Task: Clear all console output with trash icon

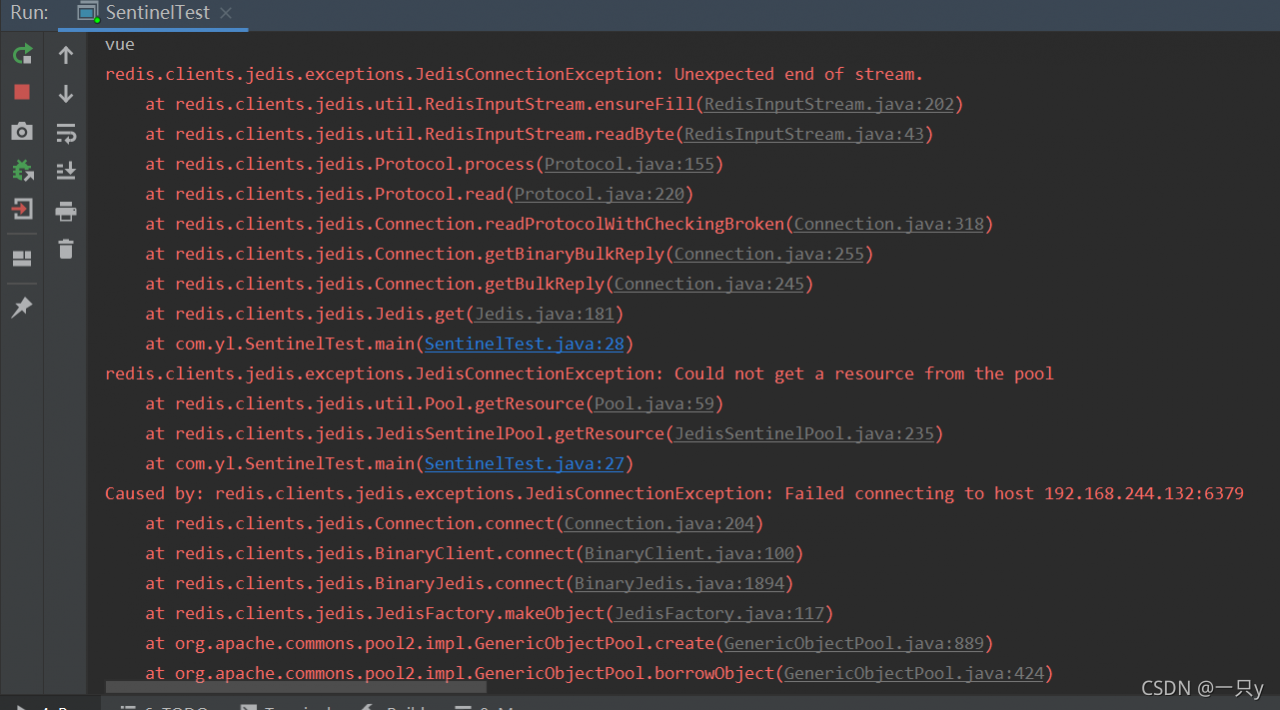Action: click(66, 249)
